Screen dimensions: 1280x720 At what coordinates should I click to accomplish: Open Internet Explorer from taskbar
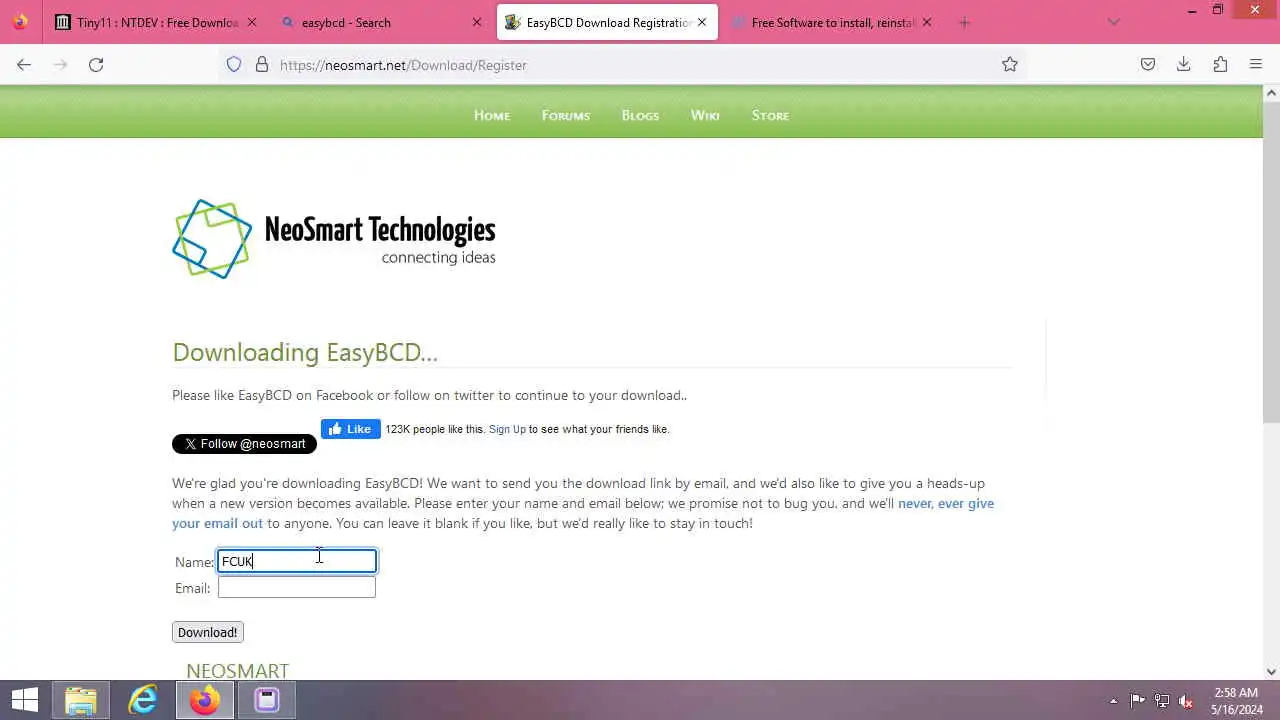pos(143,700)
